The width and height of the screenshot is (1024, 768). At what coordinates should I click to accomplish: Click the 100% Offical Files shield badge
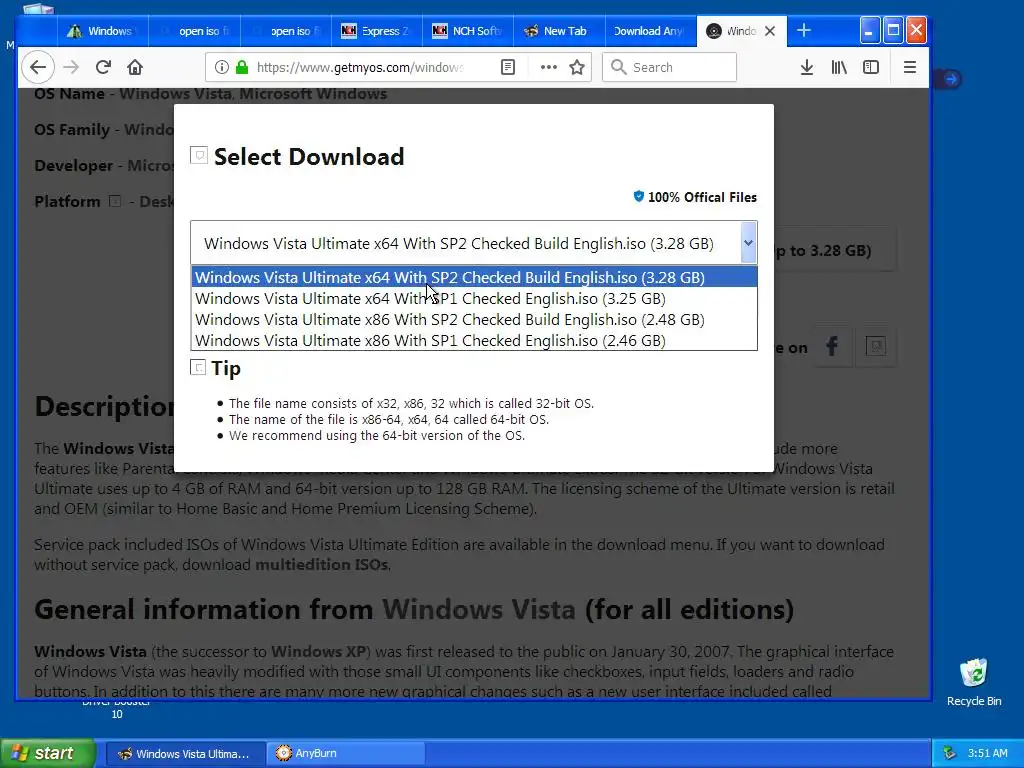click(695, 197)
